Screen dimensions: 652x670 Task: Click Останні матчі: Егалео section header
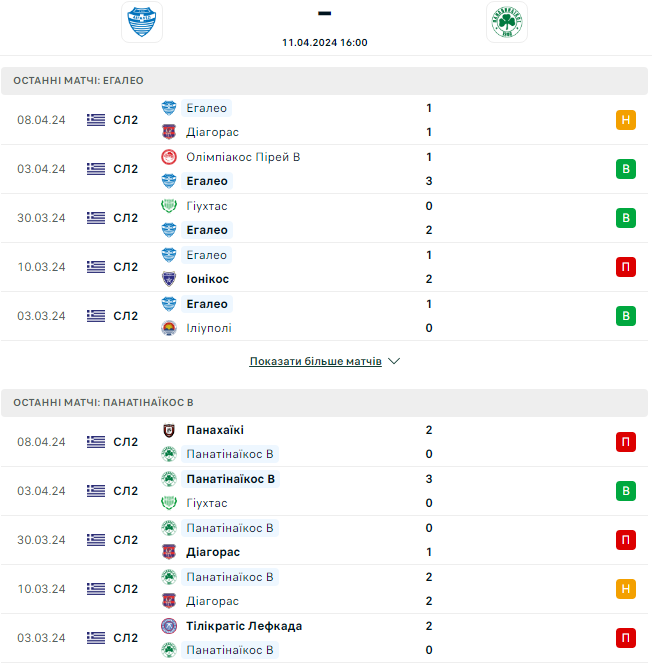tap(324, 81)
